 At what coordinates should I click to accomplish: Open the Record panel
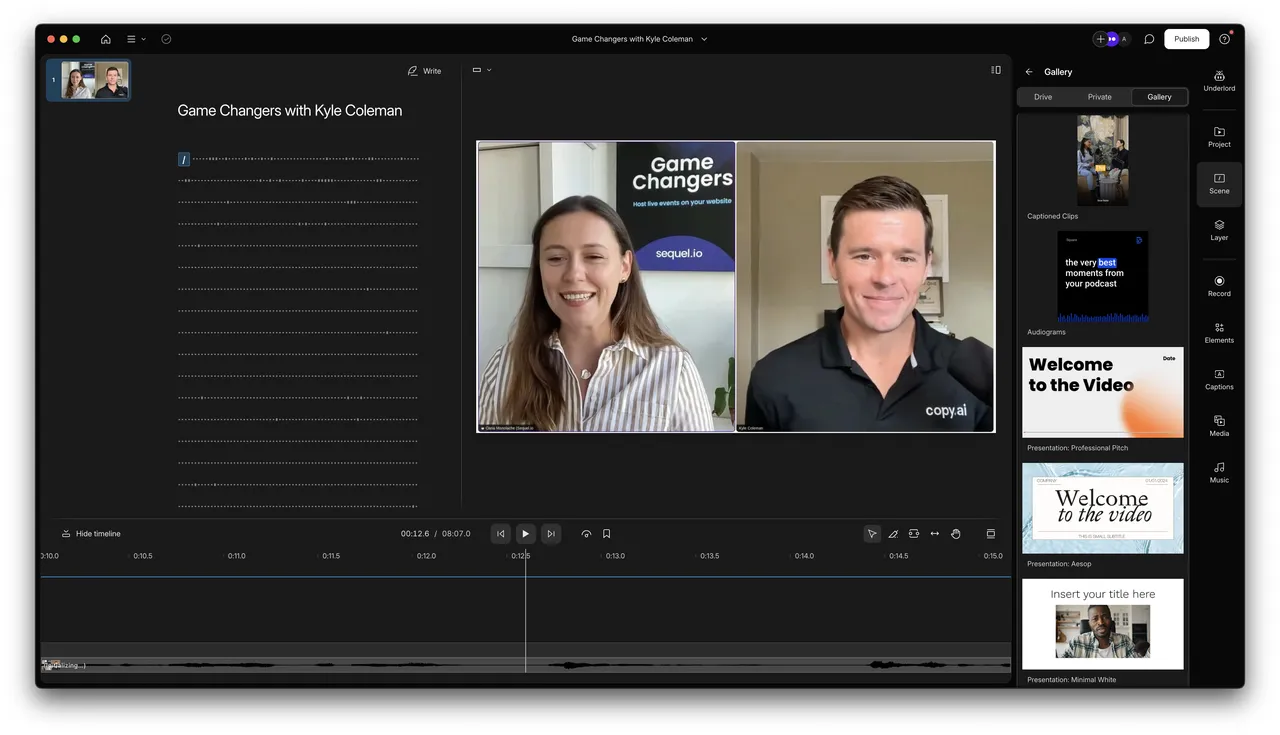click(x=1219, y=286)
